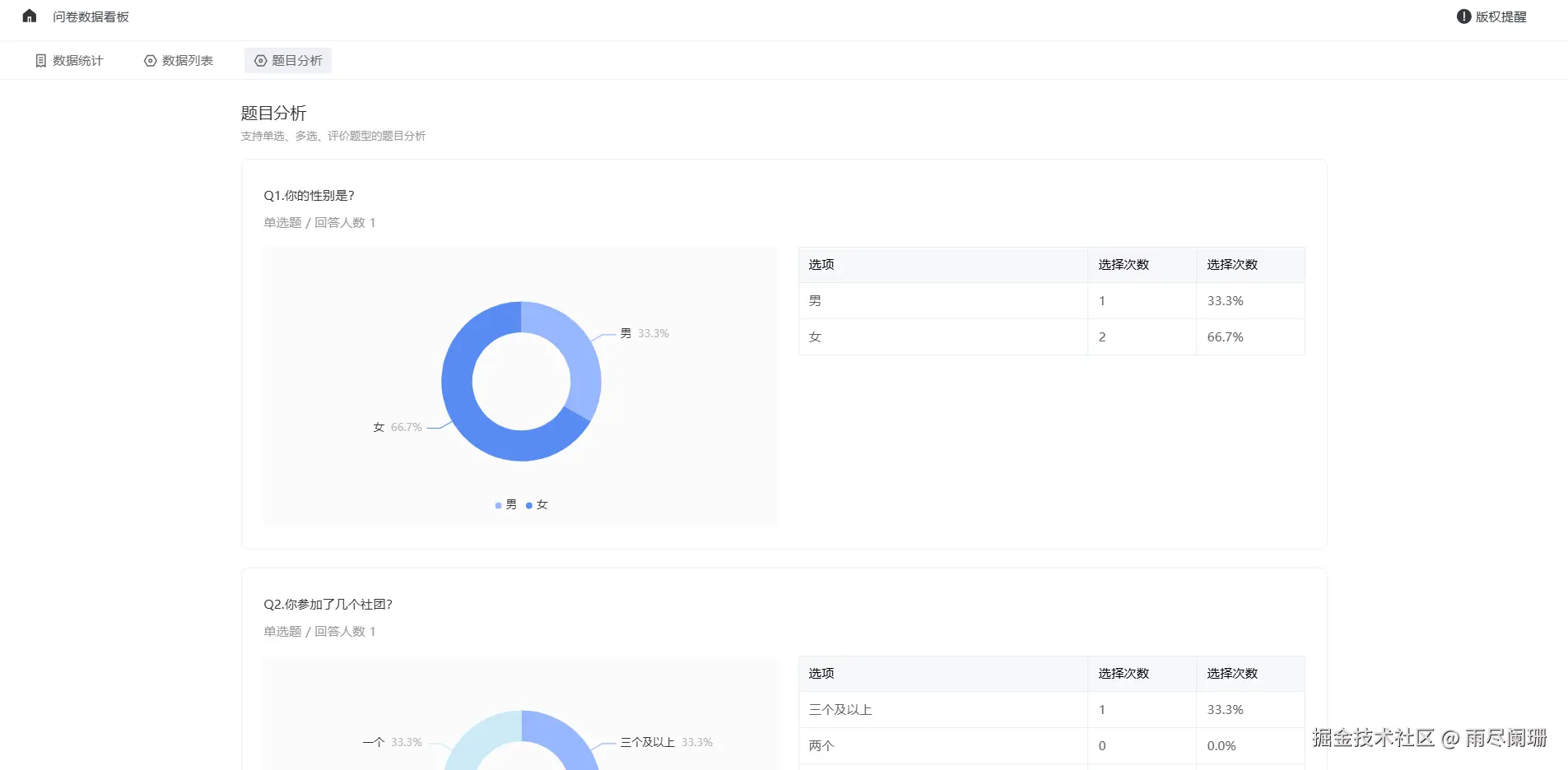Click the hexagon icon beside 数据列表
The width and height of the screenshot is (1568, 770).
[150, 61]
